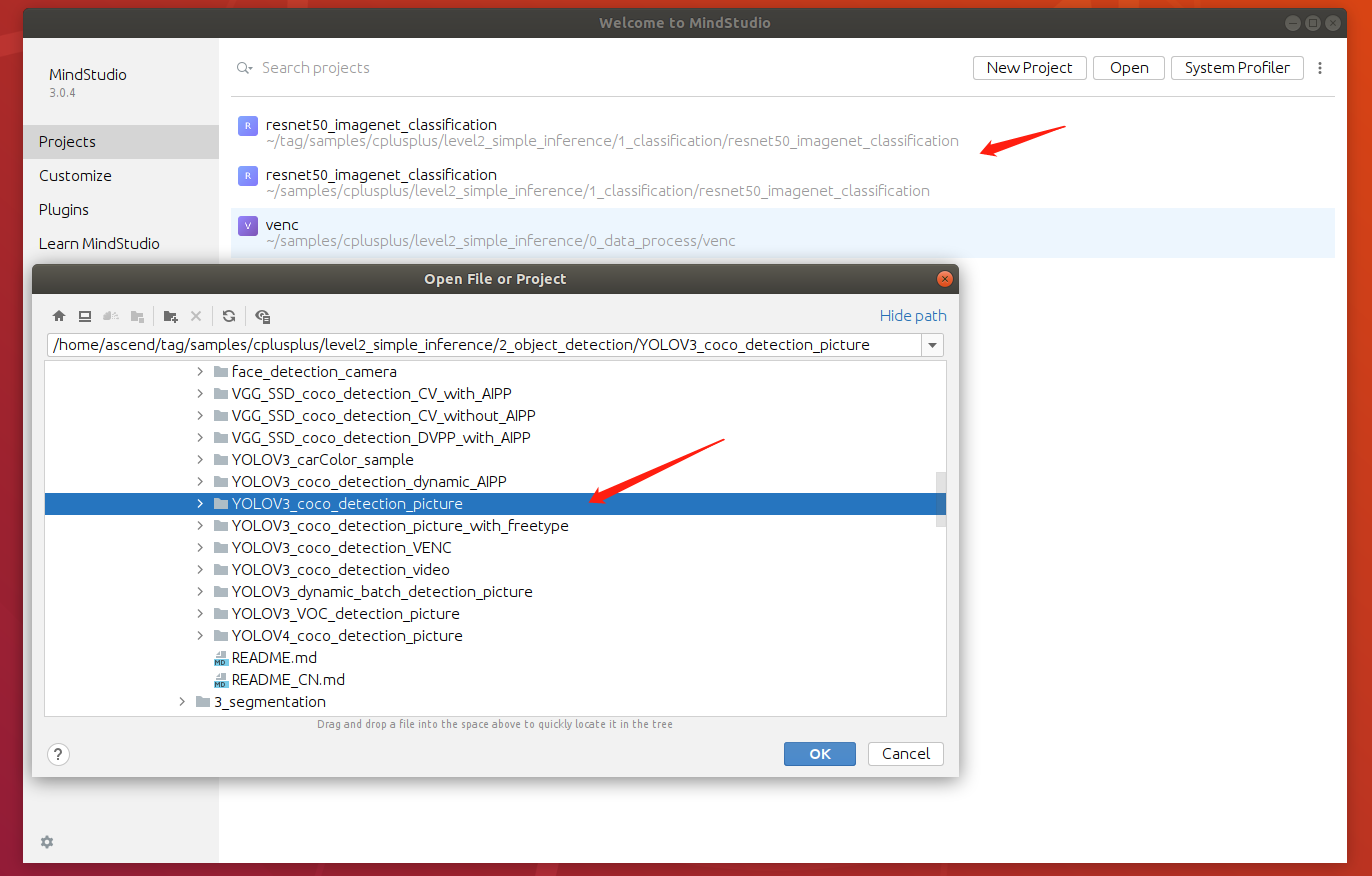Click the Project directory toolbar icon

point(111,316)
